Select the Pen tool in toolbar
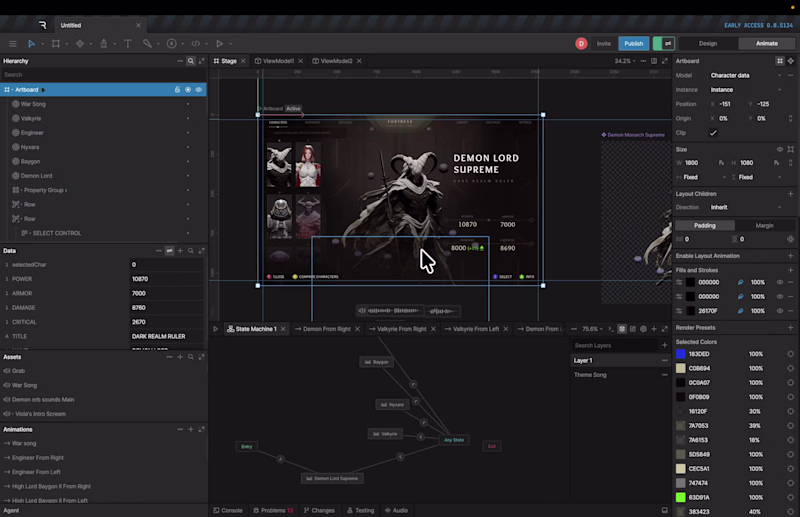The image size is (800, 517). click(x=104, y=43)
